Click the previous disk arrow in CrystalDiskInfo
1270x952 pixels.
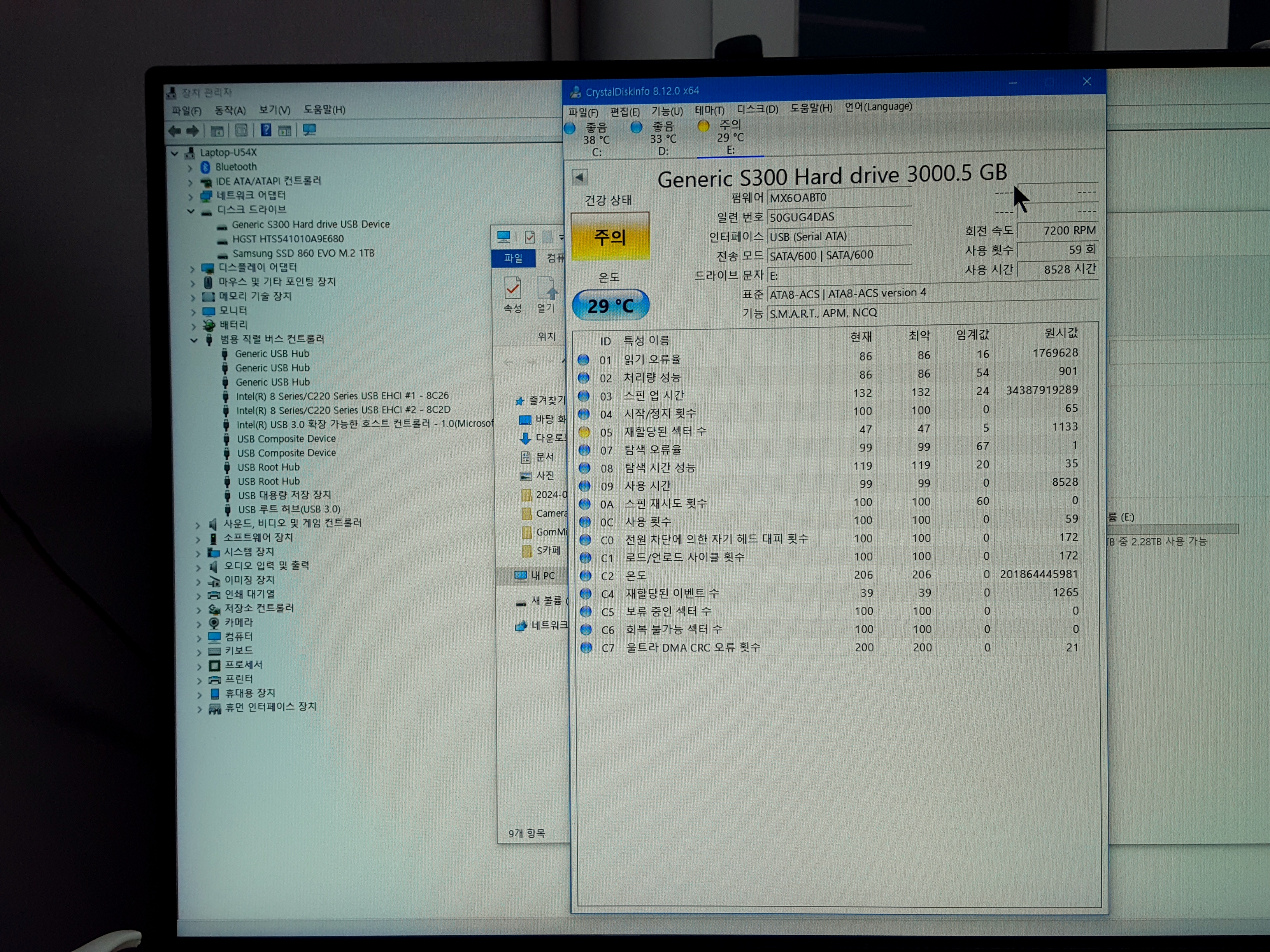click(x=580, y=177)
